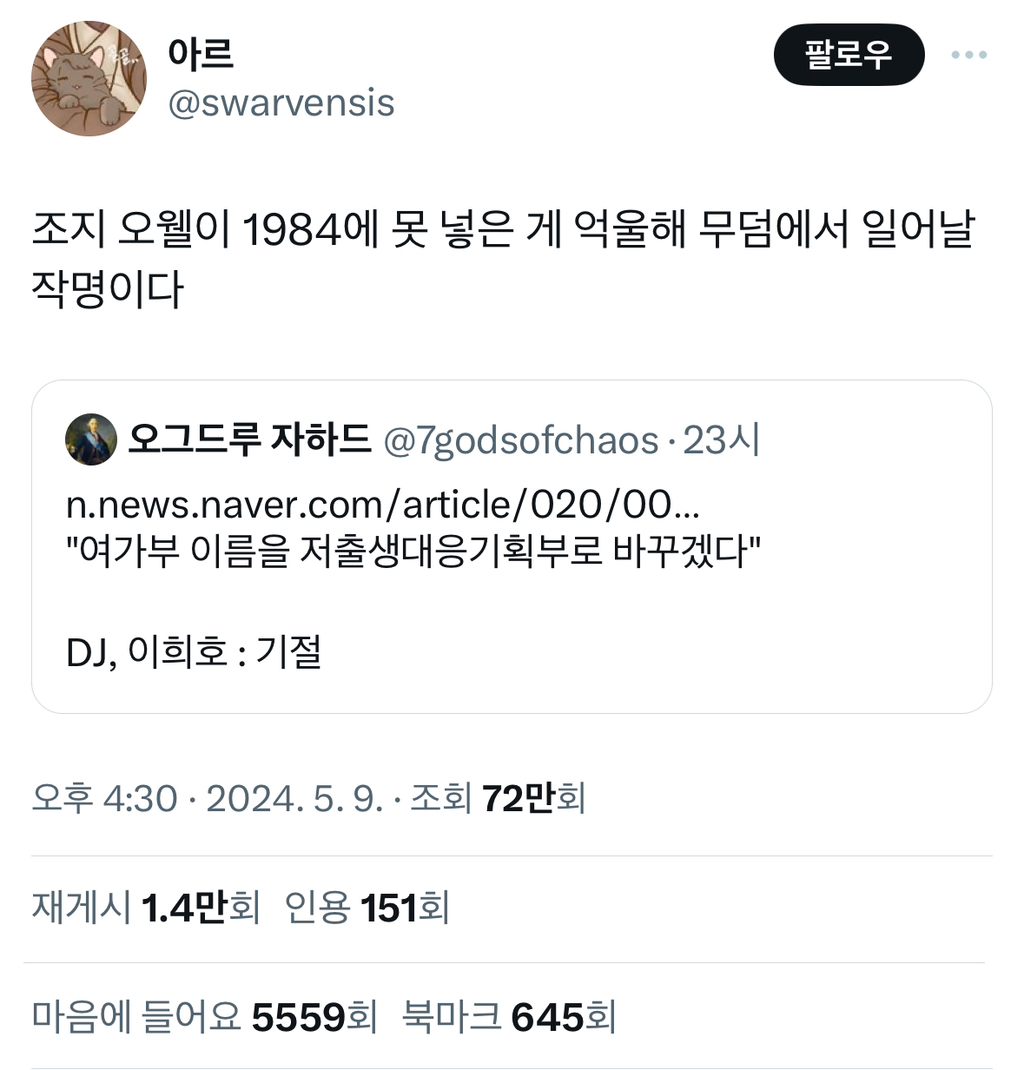Click the @7godsofchaos handle
The width and height of the screenshot is (1024, 1070).
521,440
